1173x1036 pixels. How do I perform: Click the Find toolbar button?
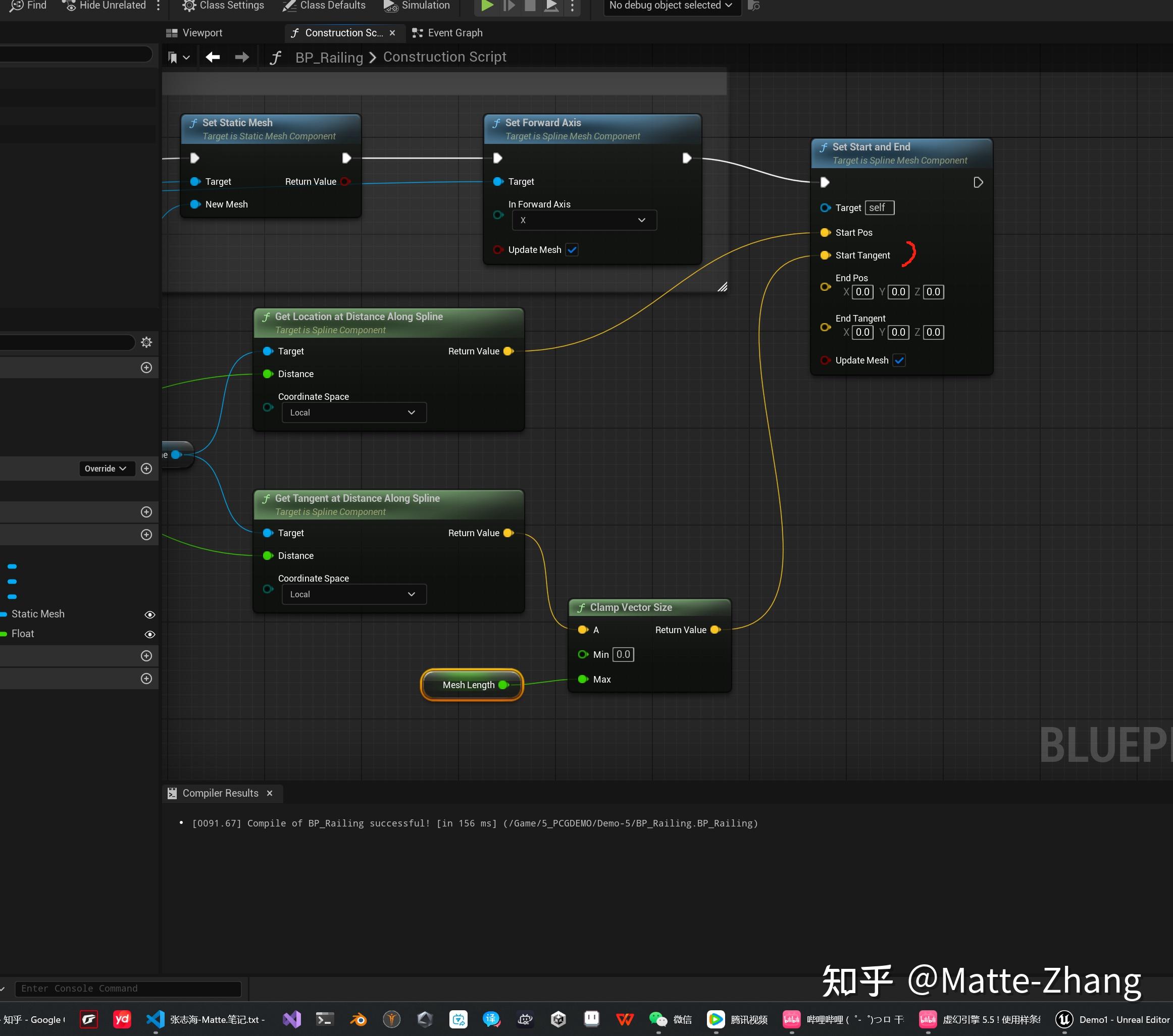pyautogui.click(x=28, y=6)
